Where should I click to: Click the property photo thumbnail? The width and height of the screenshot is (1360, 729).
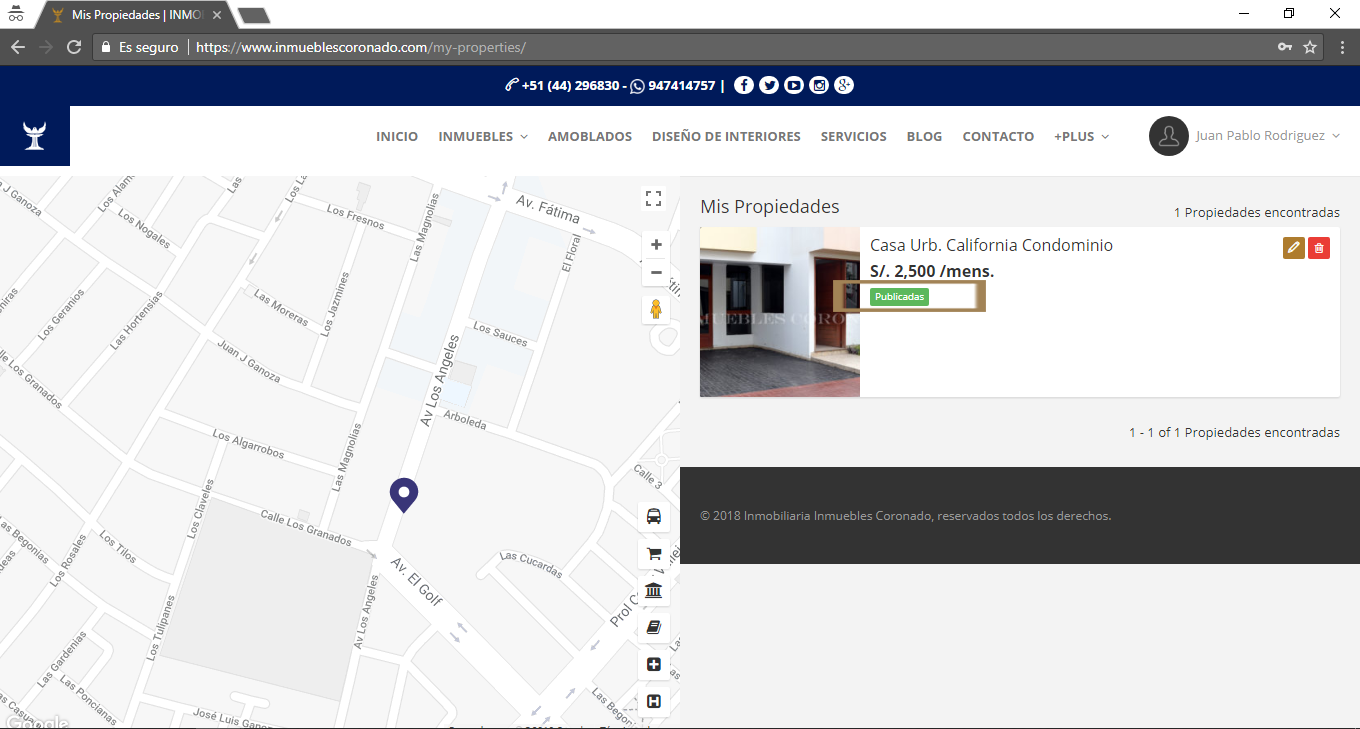pos(779,312)
